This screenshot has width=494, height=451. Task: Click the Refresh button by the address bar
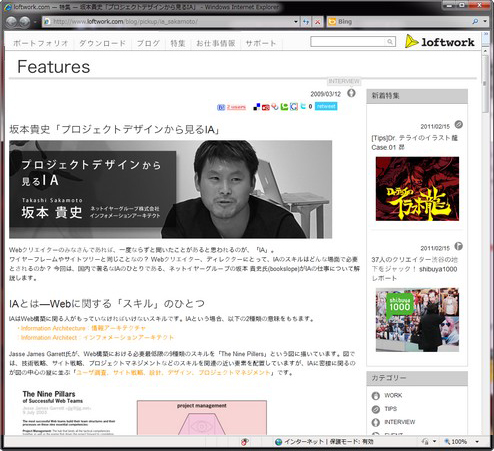pyautogui.click(x=306, y=22)
